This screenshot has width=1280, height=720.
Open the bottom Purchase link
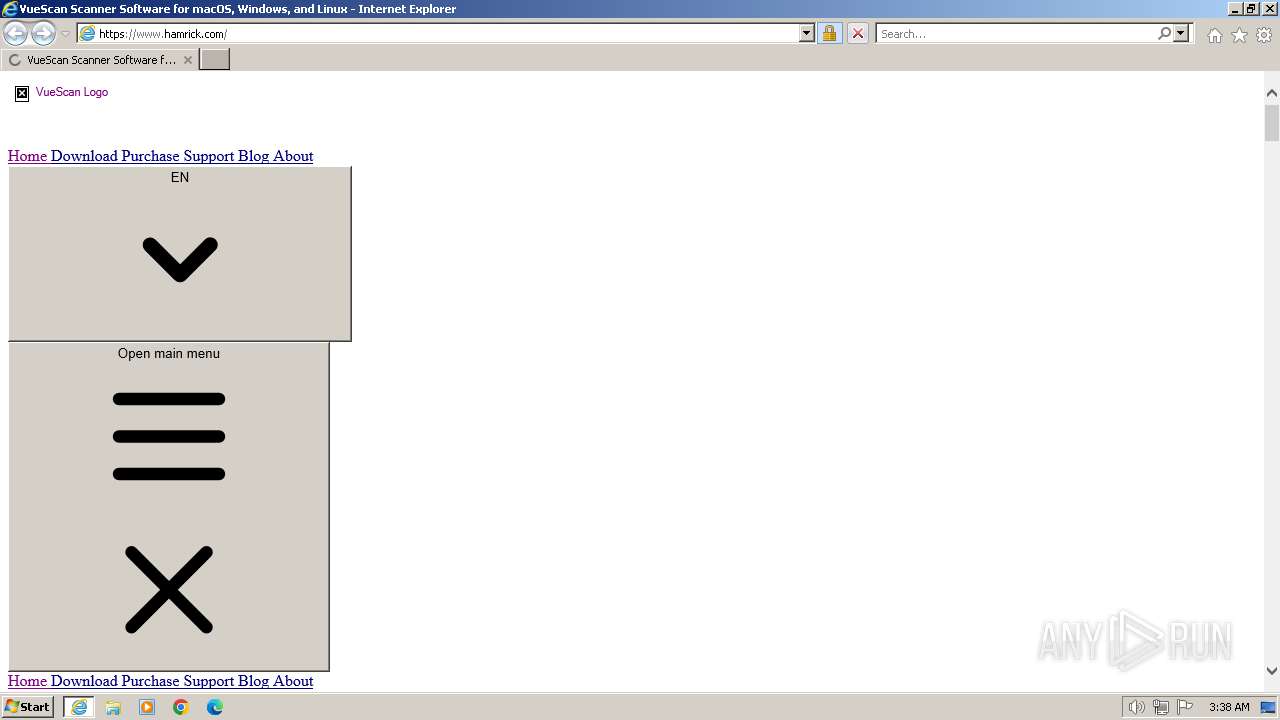150,681
